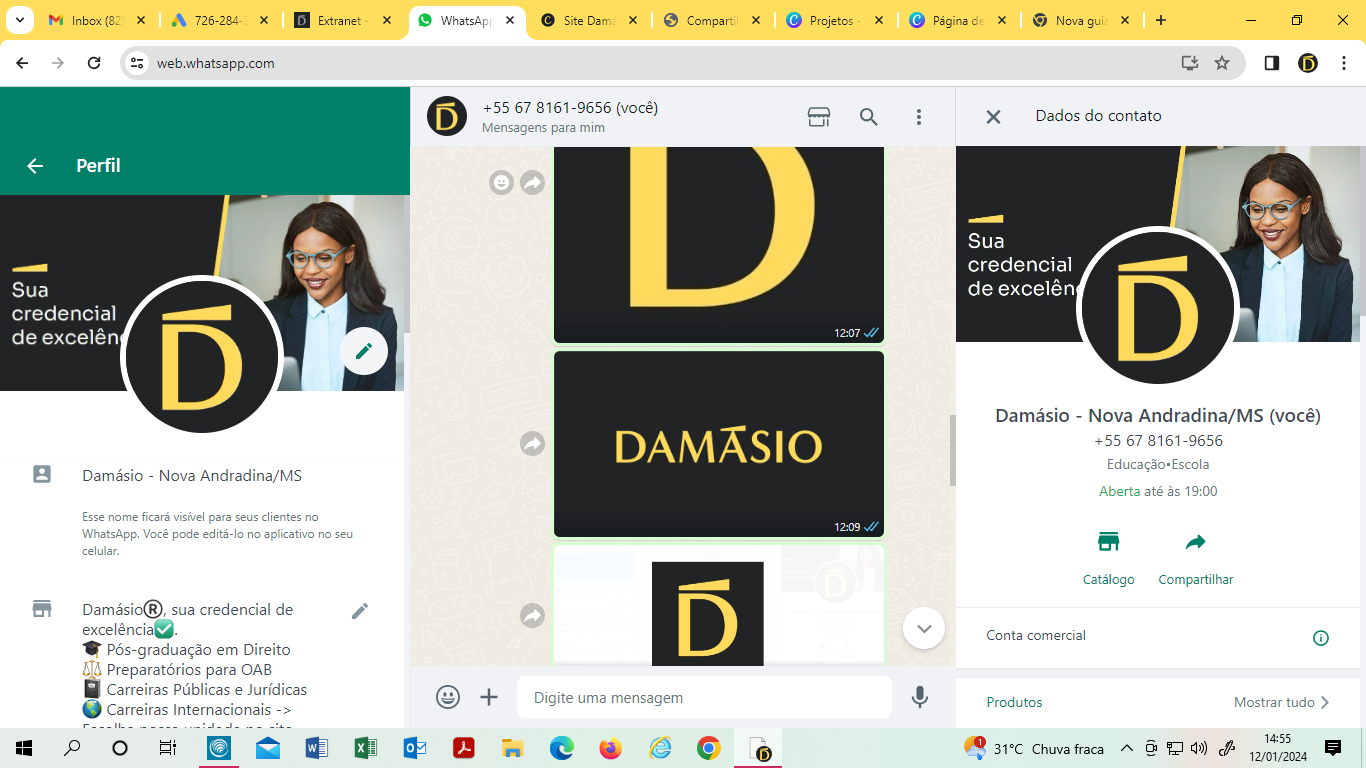Image resolution: width=1366 pixels, height=768 pixels.
Task: Launch Word from the taskbar
Action: click(x=316, y=748)
